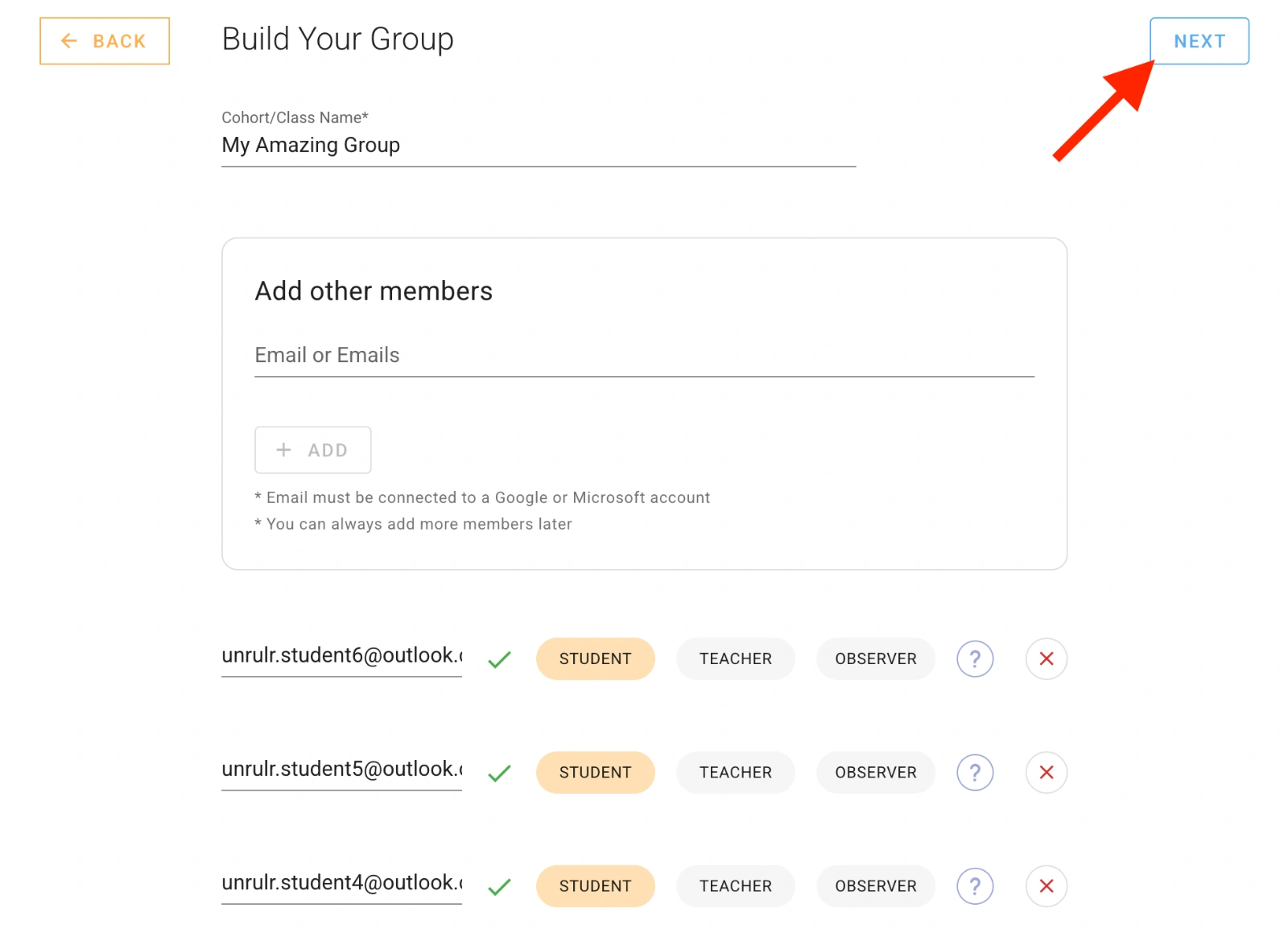Click the BACK button
Image resolution: width=1288 pixels, height=945 pixels.
click(104, 41)
